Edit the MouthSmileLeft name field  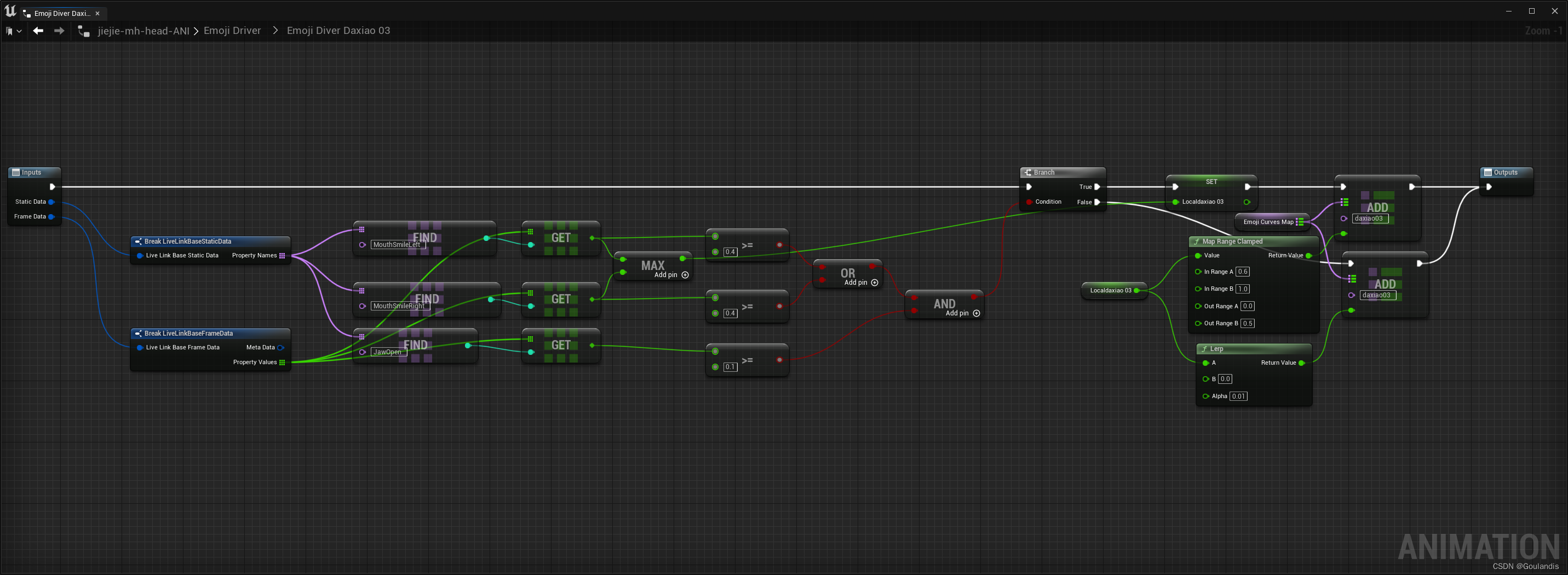click(x=398, y=245)
